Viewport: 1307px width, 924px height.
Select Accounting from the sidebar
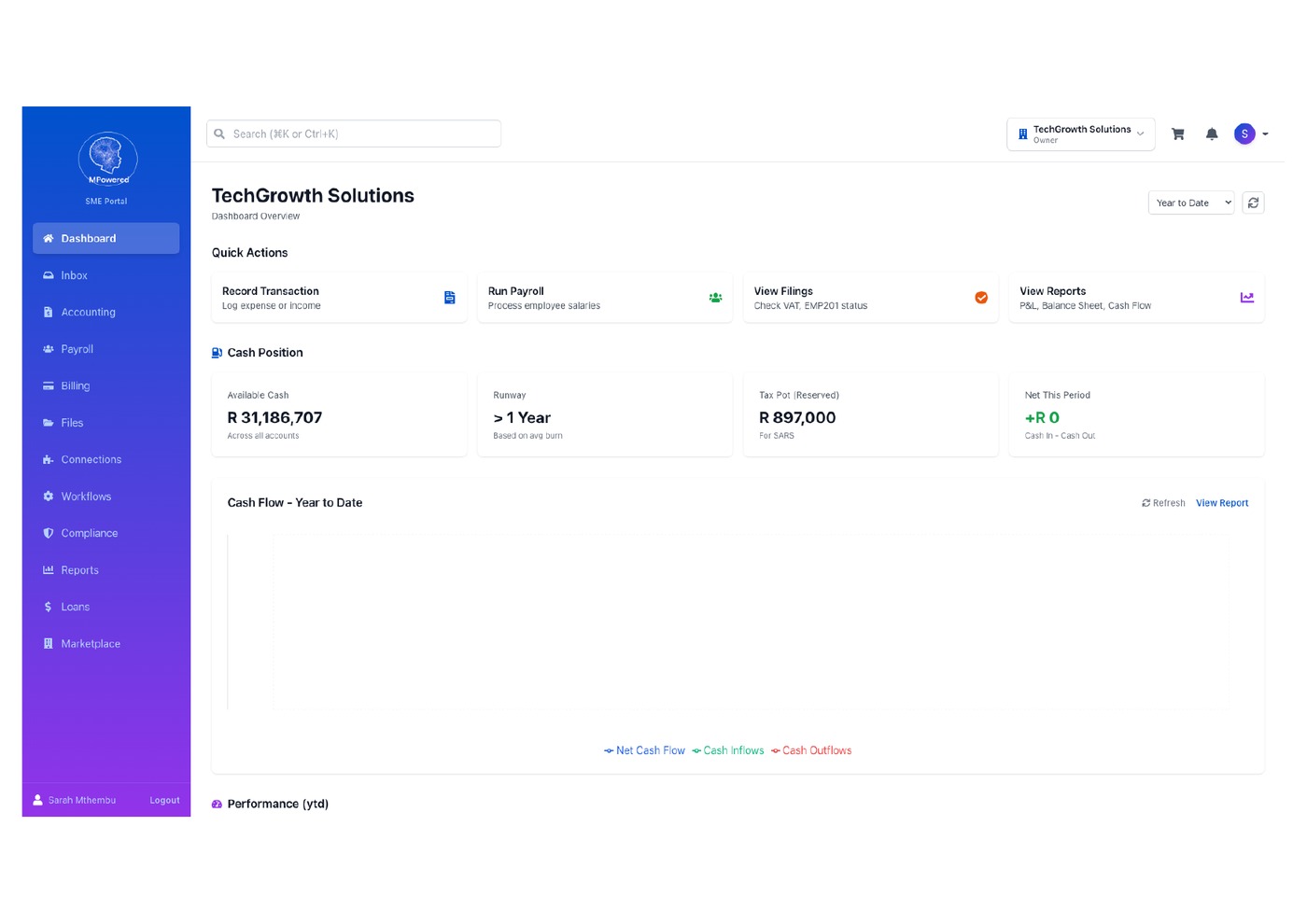click(88, 312)
